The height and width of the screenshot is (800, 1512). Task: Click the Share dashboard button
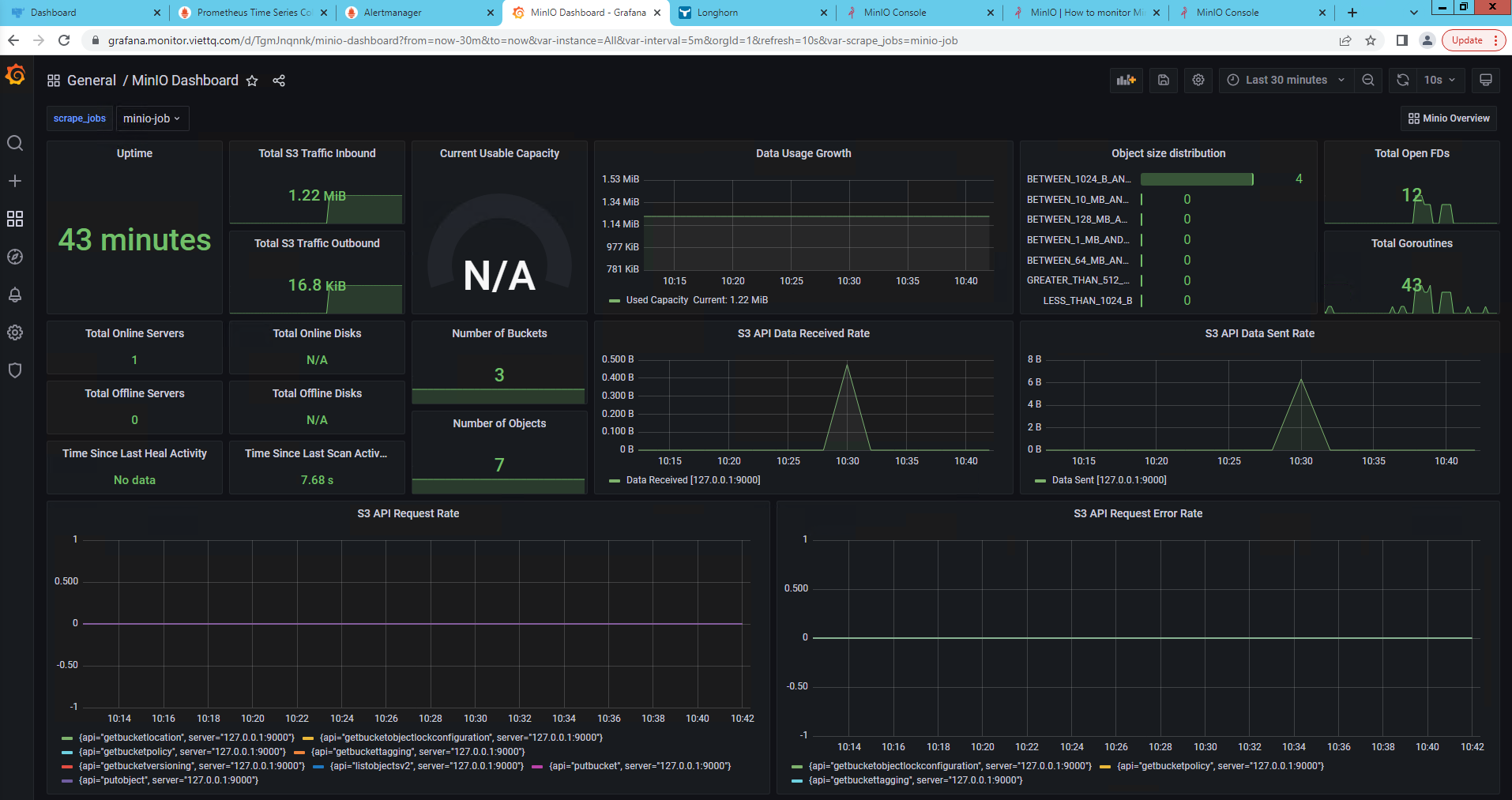tap(278, 80)
